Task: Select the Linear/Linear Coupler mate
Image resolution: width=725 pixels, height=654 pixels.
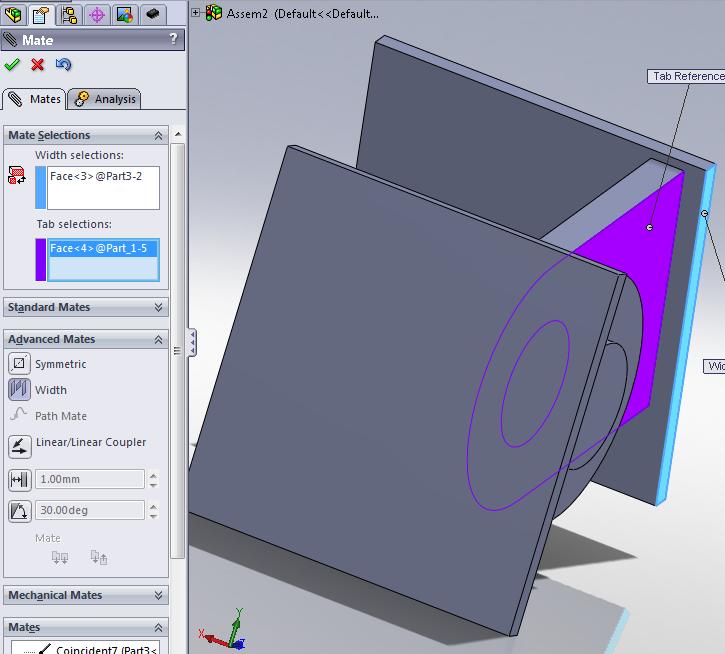Action: point(19,446)
